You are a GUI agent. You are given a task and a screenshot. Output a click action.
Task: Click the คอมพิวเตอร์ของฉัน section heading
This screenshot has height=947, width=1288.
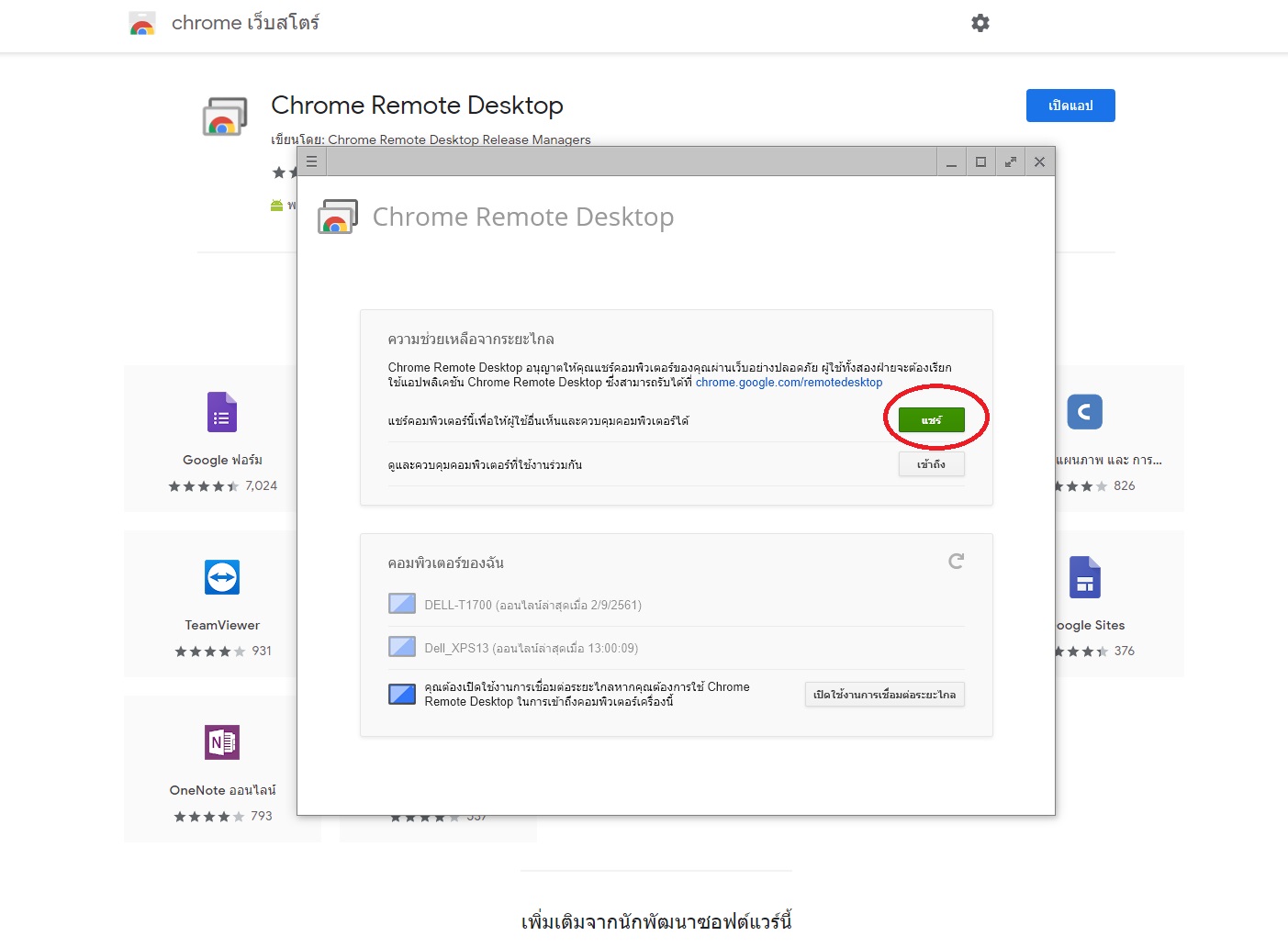[445, 563]
